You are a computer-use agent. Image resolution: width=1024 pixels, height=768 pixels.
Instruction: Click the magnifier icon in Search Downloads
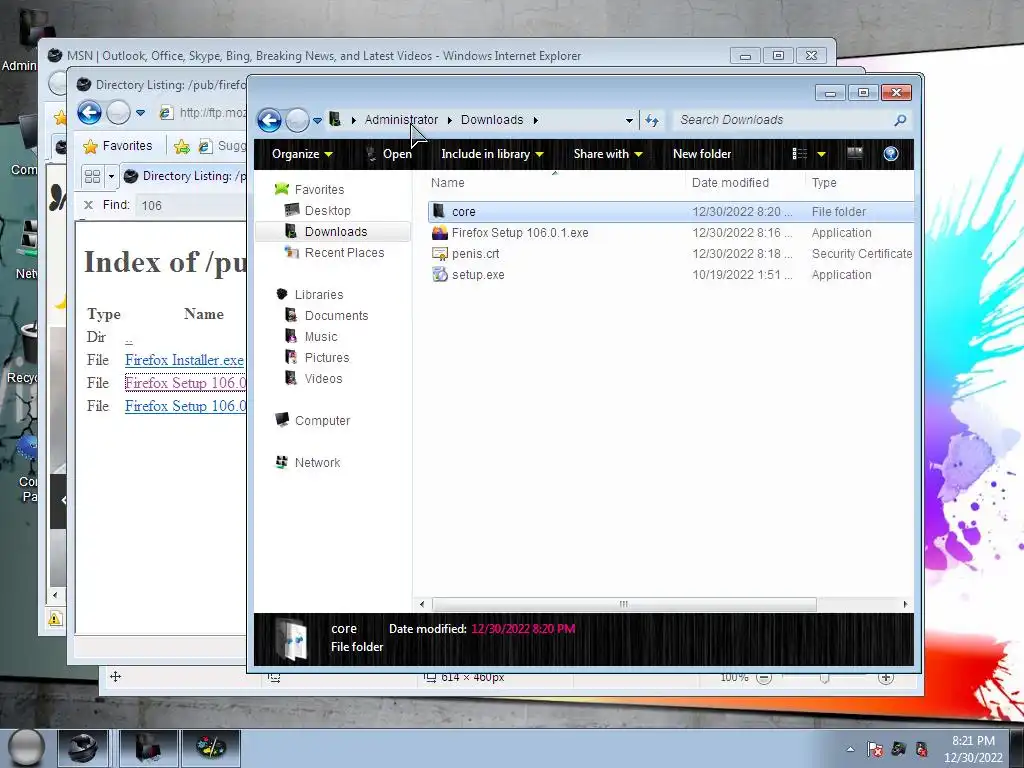coord(901,120)
